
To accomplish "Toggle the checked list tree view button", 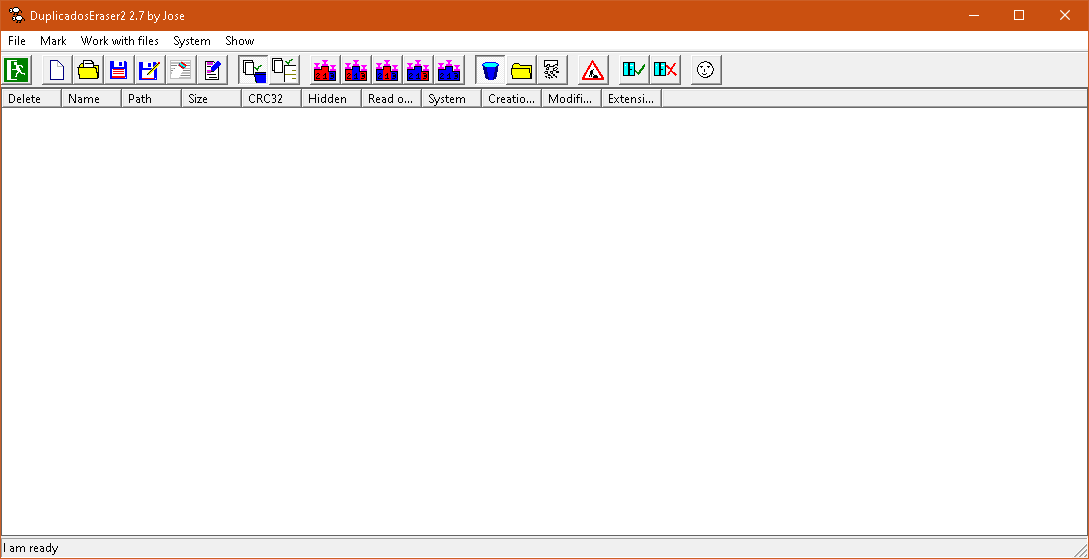I will [x=285, y=70].
